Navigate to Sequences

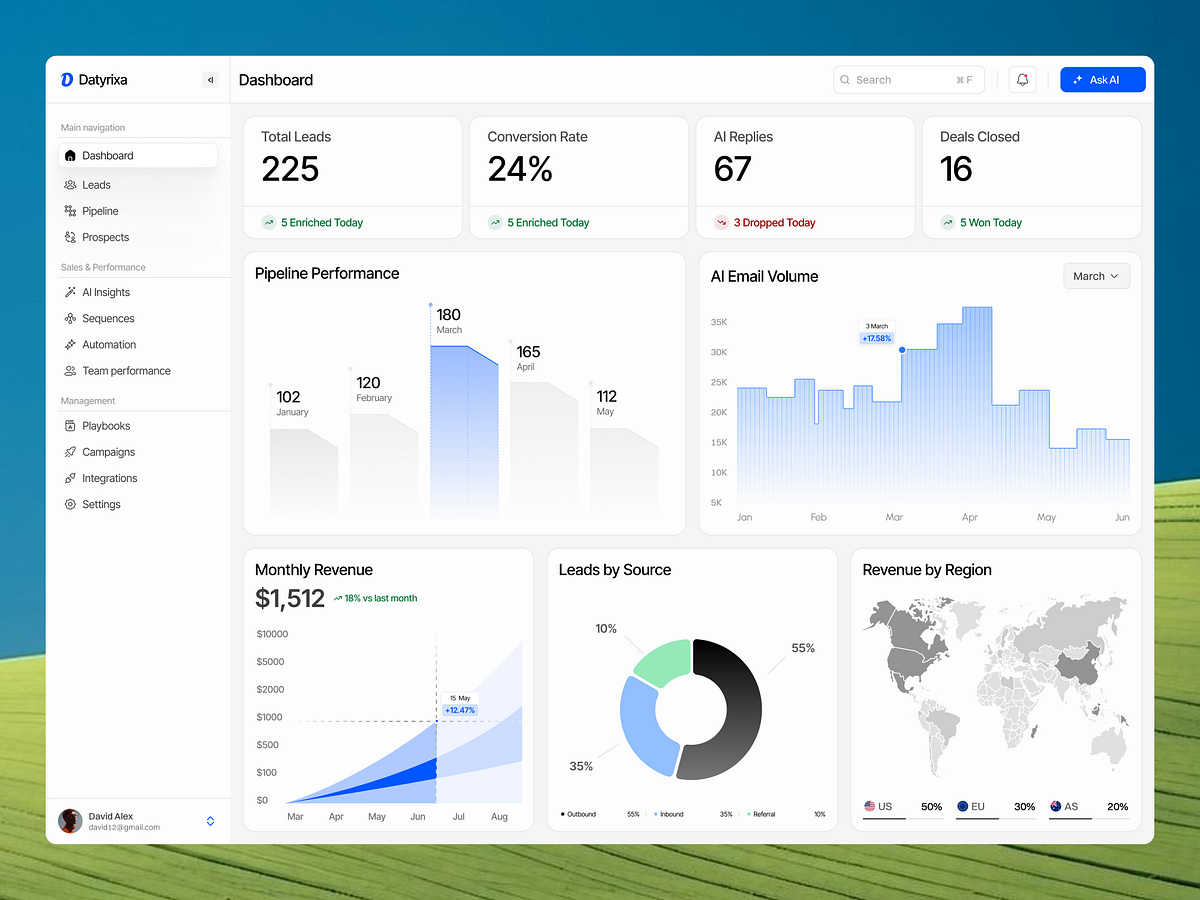(138, 318)
